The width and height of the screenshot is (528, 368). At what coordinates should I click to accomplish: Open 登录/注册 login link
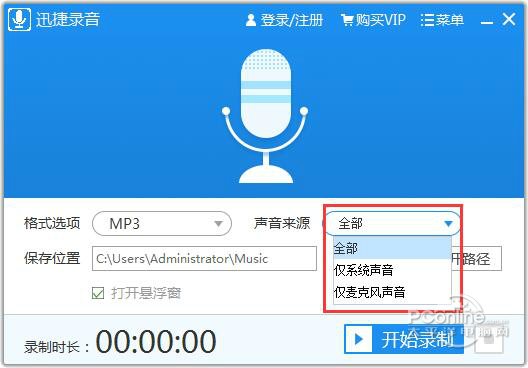284,20
